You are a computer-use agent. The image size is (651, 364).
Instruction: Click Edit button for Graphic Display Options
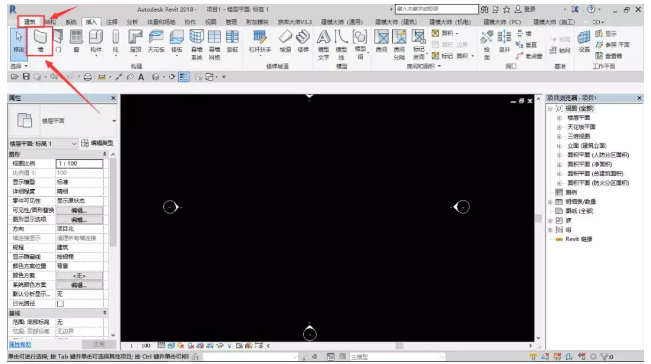(x=79, y=220)
